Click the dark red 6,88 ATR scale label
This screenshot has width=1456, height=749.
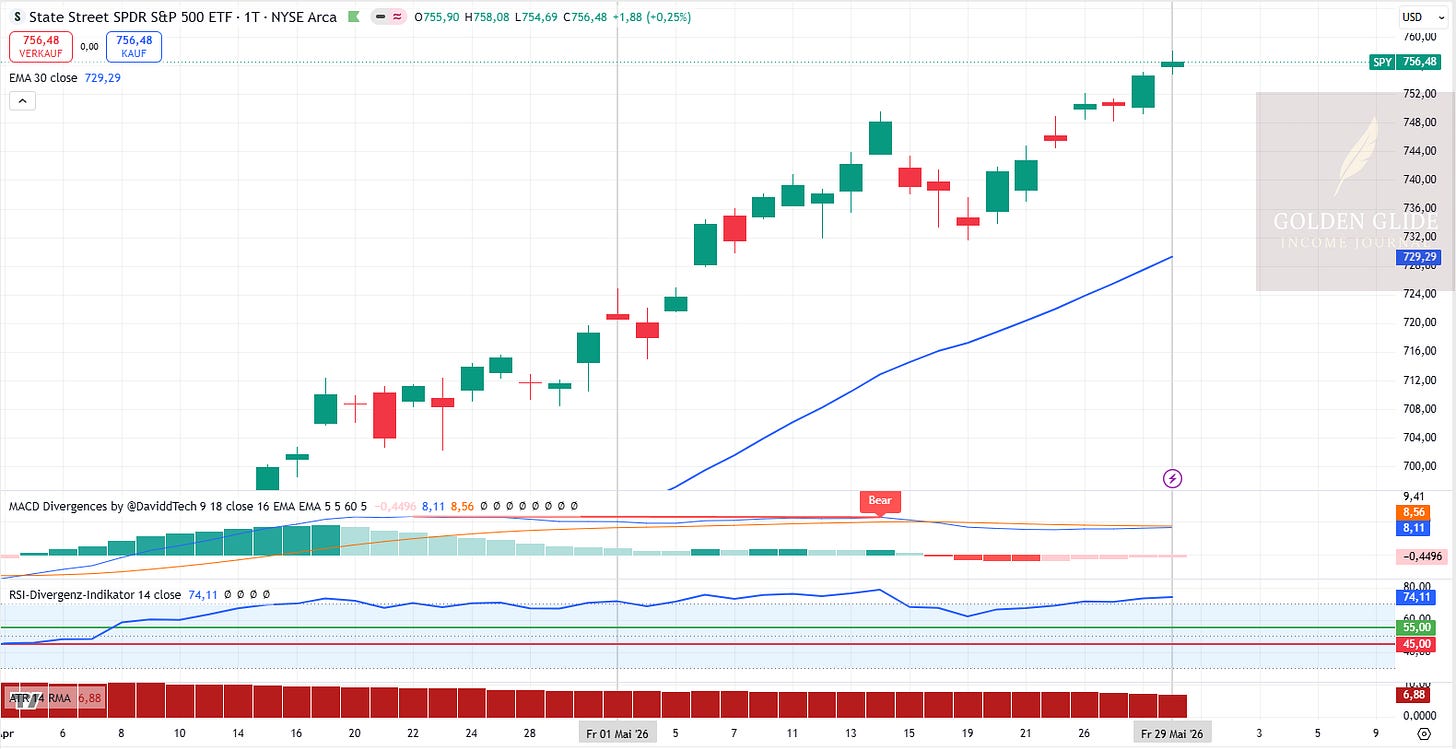tap(1411, 694)
